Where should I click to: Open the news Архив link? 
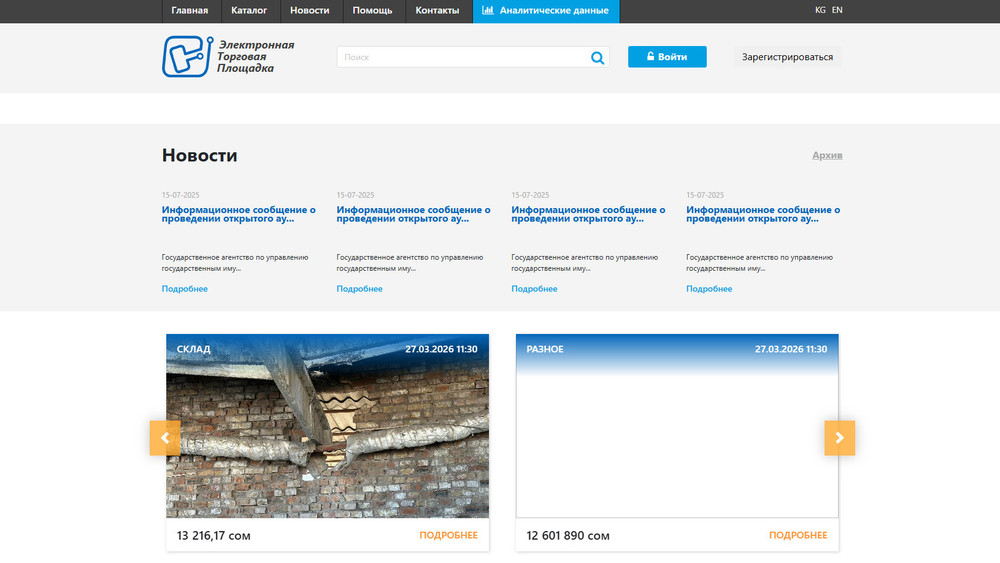827,156
